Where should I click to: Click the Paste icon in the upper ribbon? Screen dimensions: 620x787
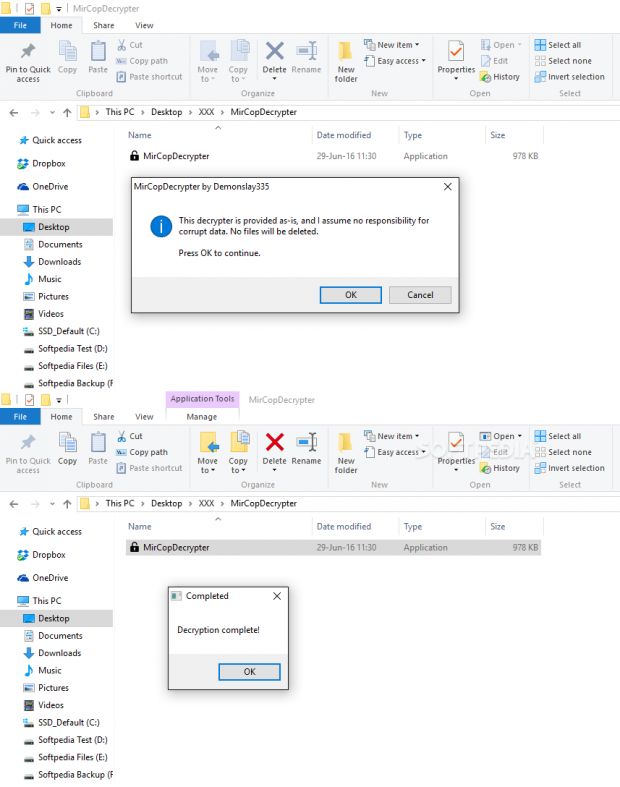click(98, 56)
